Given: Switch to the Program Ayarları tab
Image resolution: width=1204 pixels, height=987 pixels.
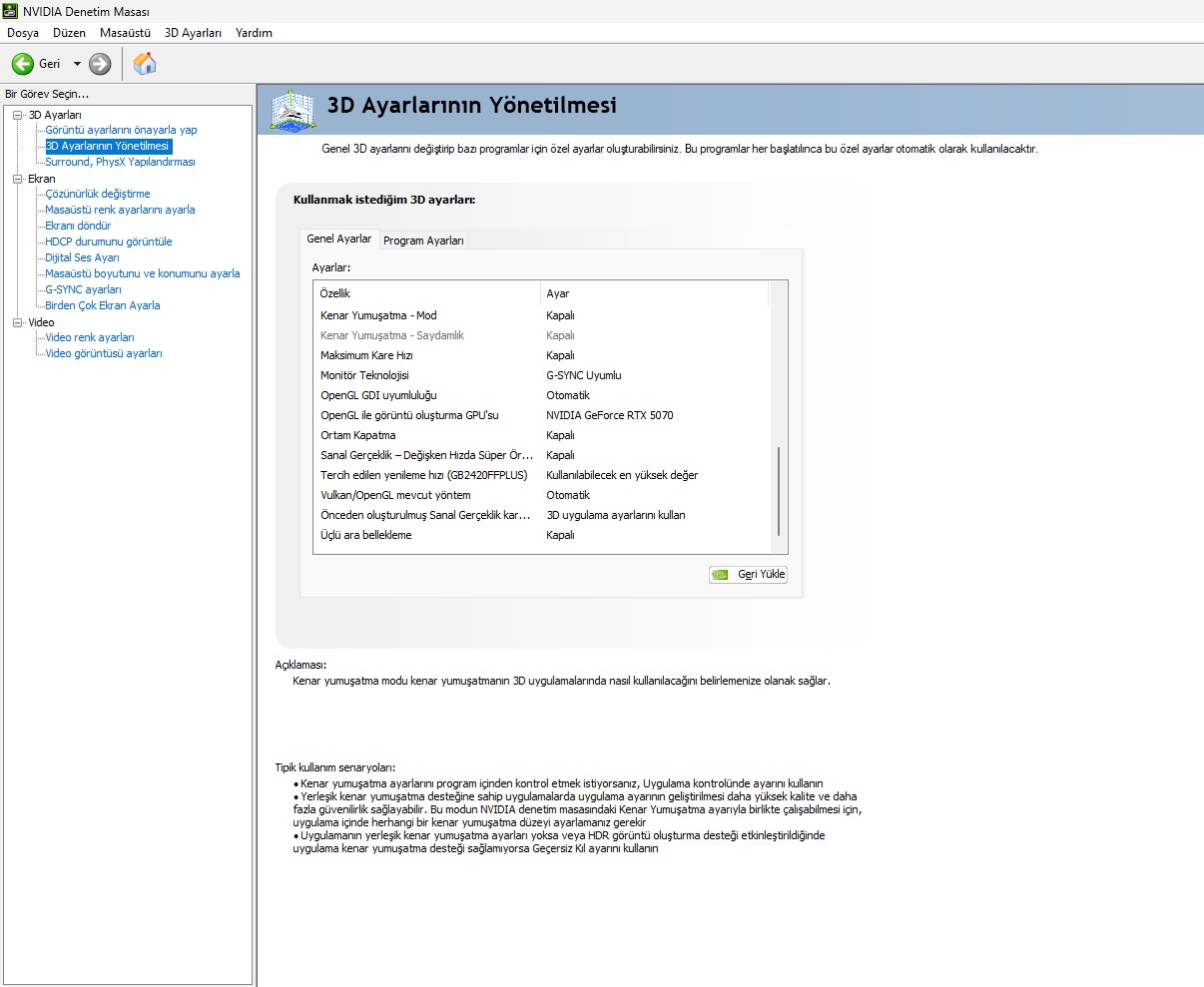Looking at the screenshot, I should click(x=423, y=241).
